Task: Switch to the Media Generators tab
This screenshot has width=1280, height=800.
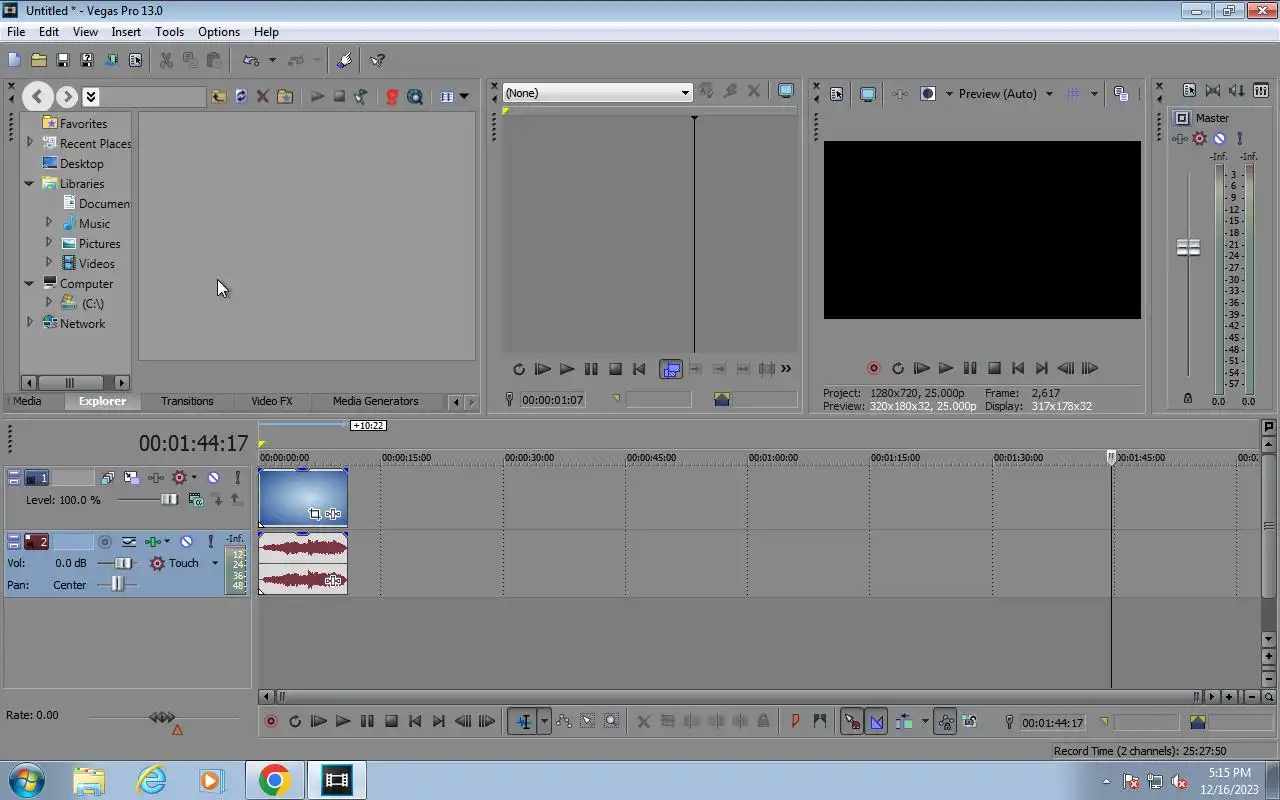Action: [x=375, y=401]
